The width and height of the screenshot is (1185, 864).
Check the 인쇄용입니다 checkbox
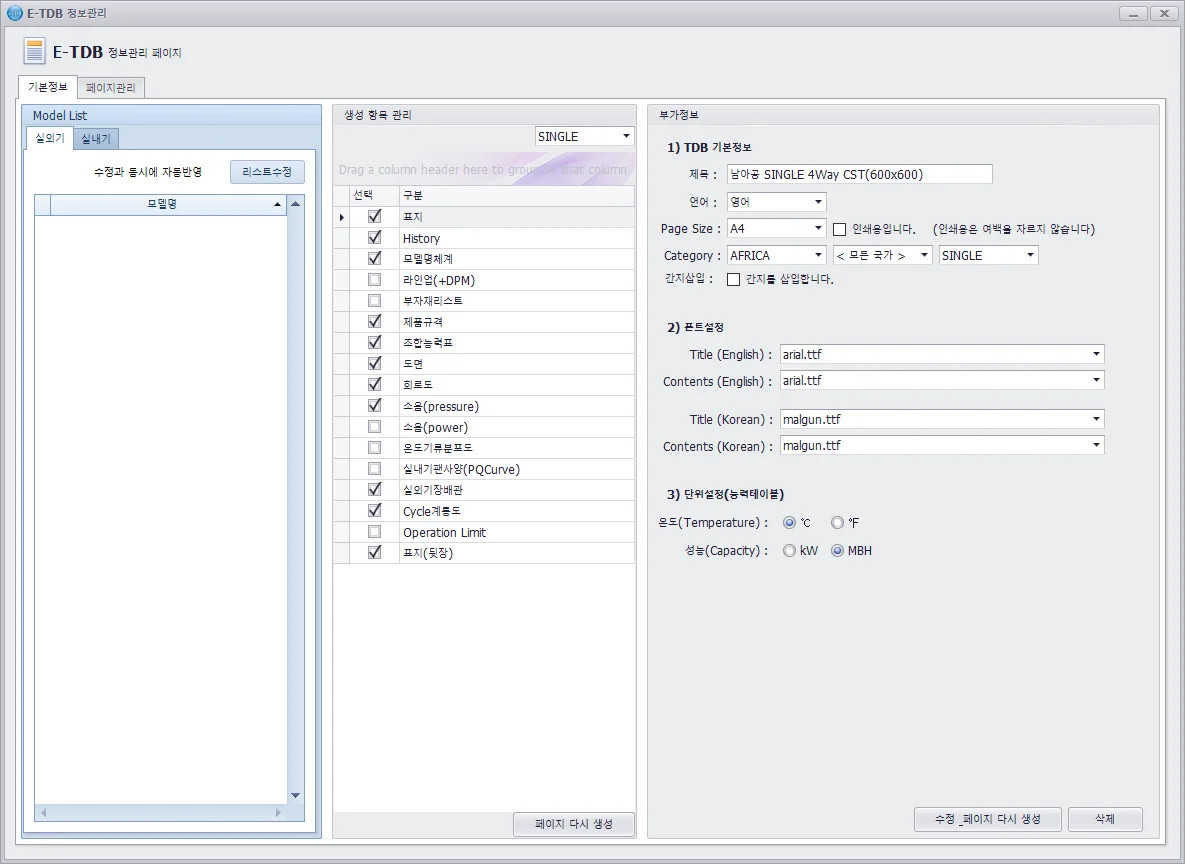839,229
